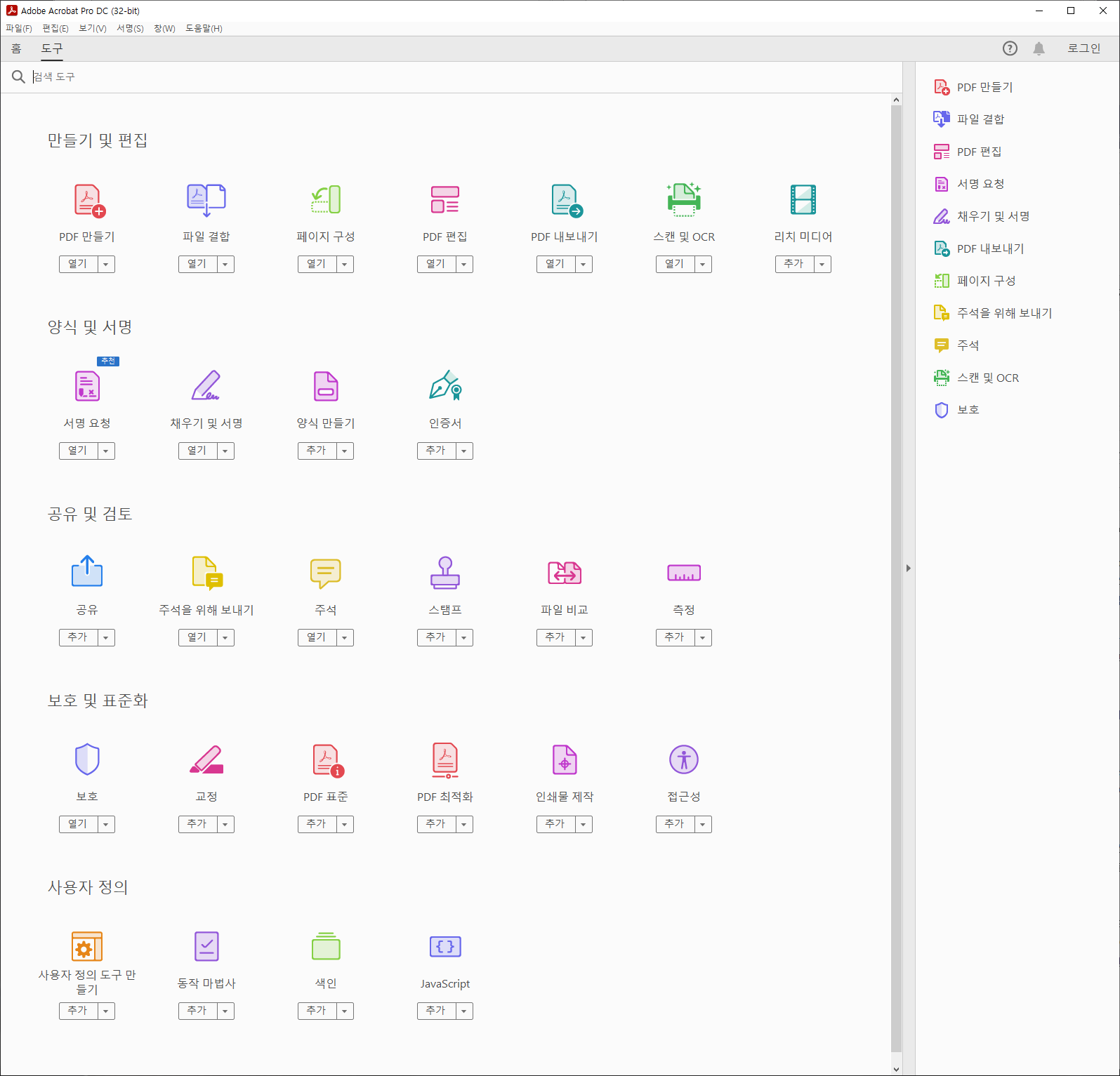The width and height of the screenshot is (1120, 1076).
Task: Expand dropdown arrow under 공유
Action: (106, 637)
